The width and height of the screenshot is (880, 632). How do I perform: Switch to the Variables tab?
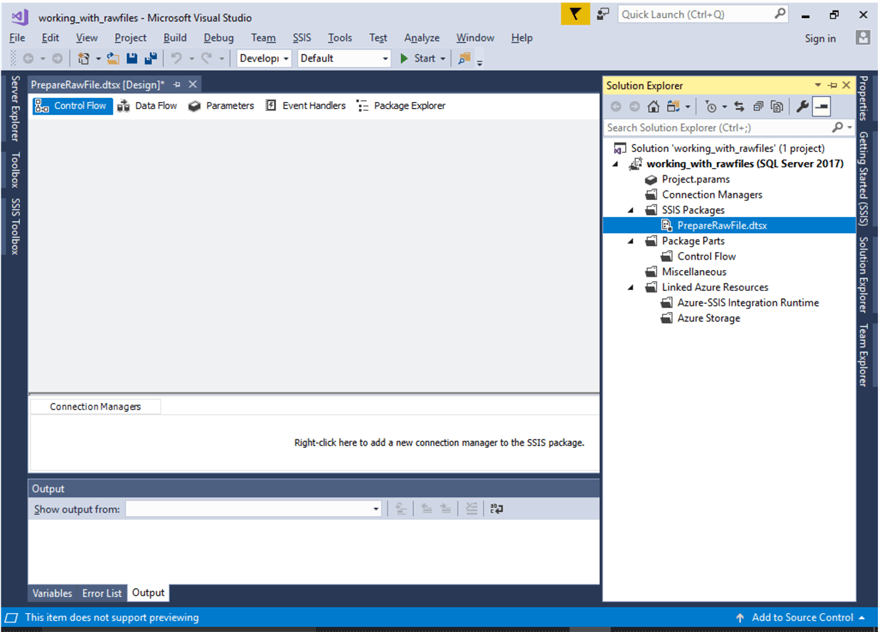tap(52, 593)
